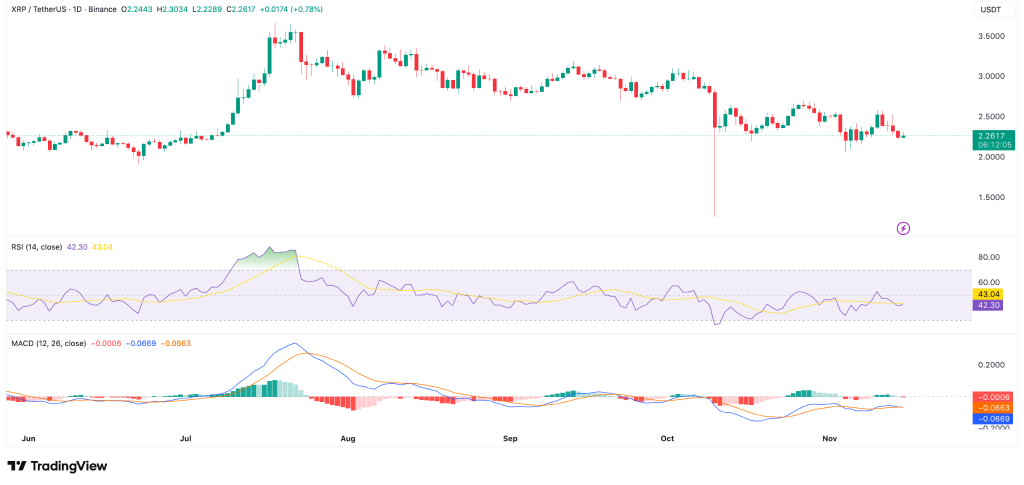Image resolution: width=1024 pixels, height=485 pixels.
Task: Click the current price label 2.2617
Action: [x=994, y=136]
